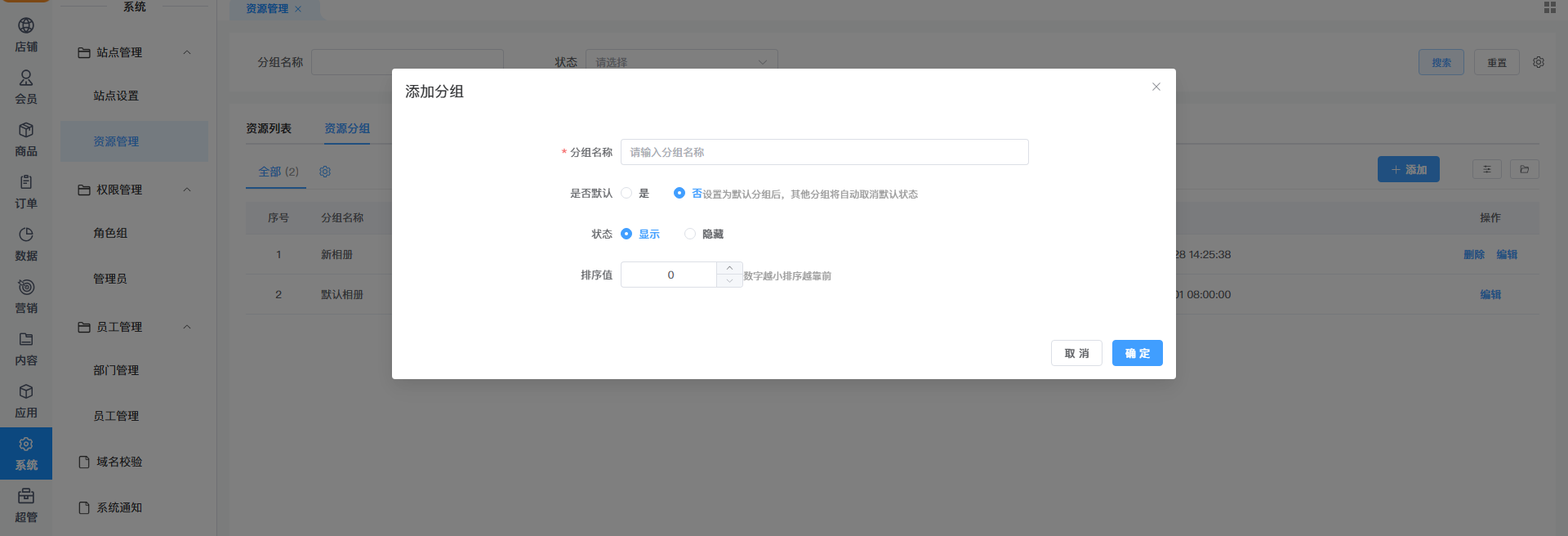Click the 搜索 button
Image resolution: width=1568 pixels, height=536 pixels.
pos(1441,62)
